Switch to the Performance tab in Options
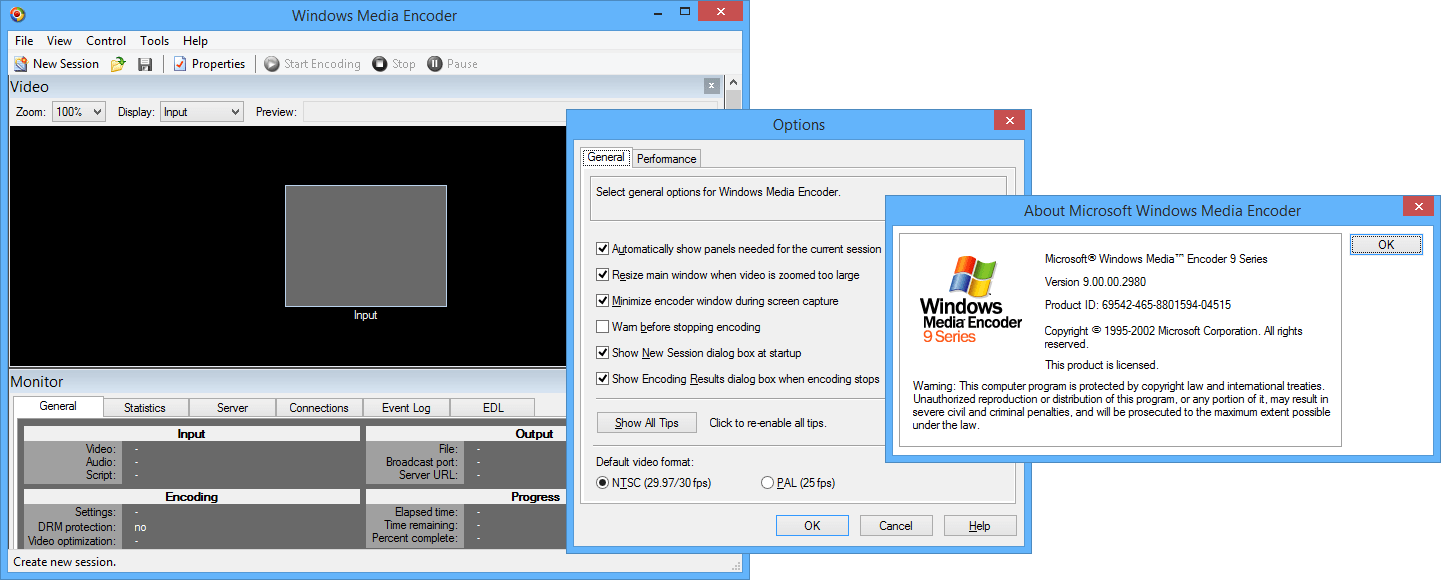1441x580 pixels. (665, 158)
